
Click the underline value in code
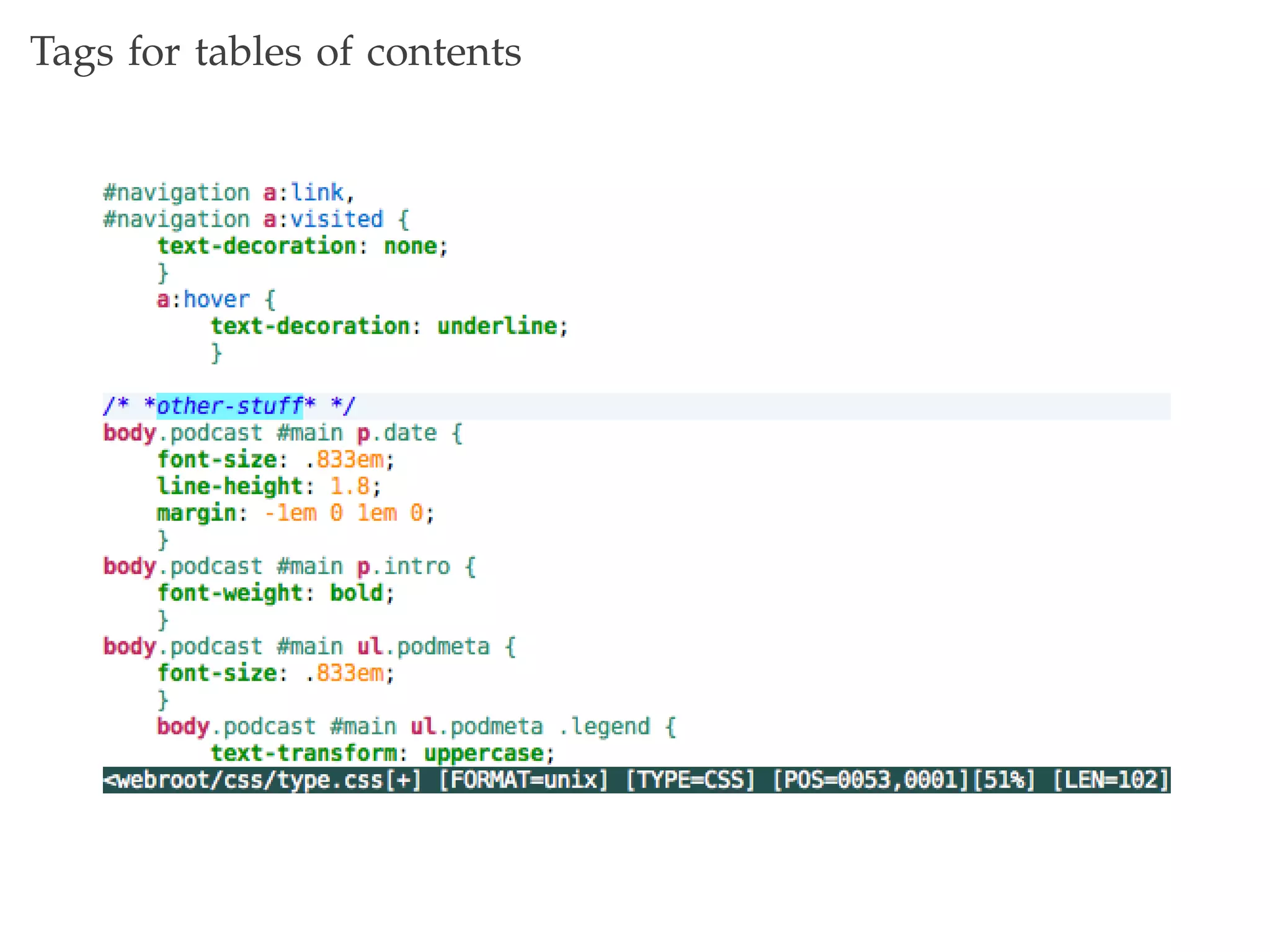click(x=497, y=326)
